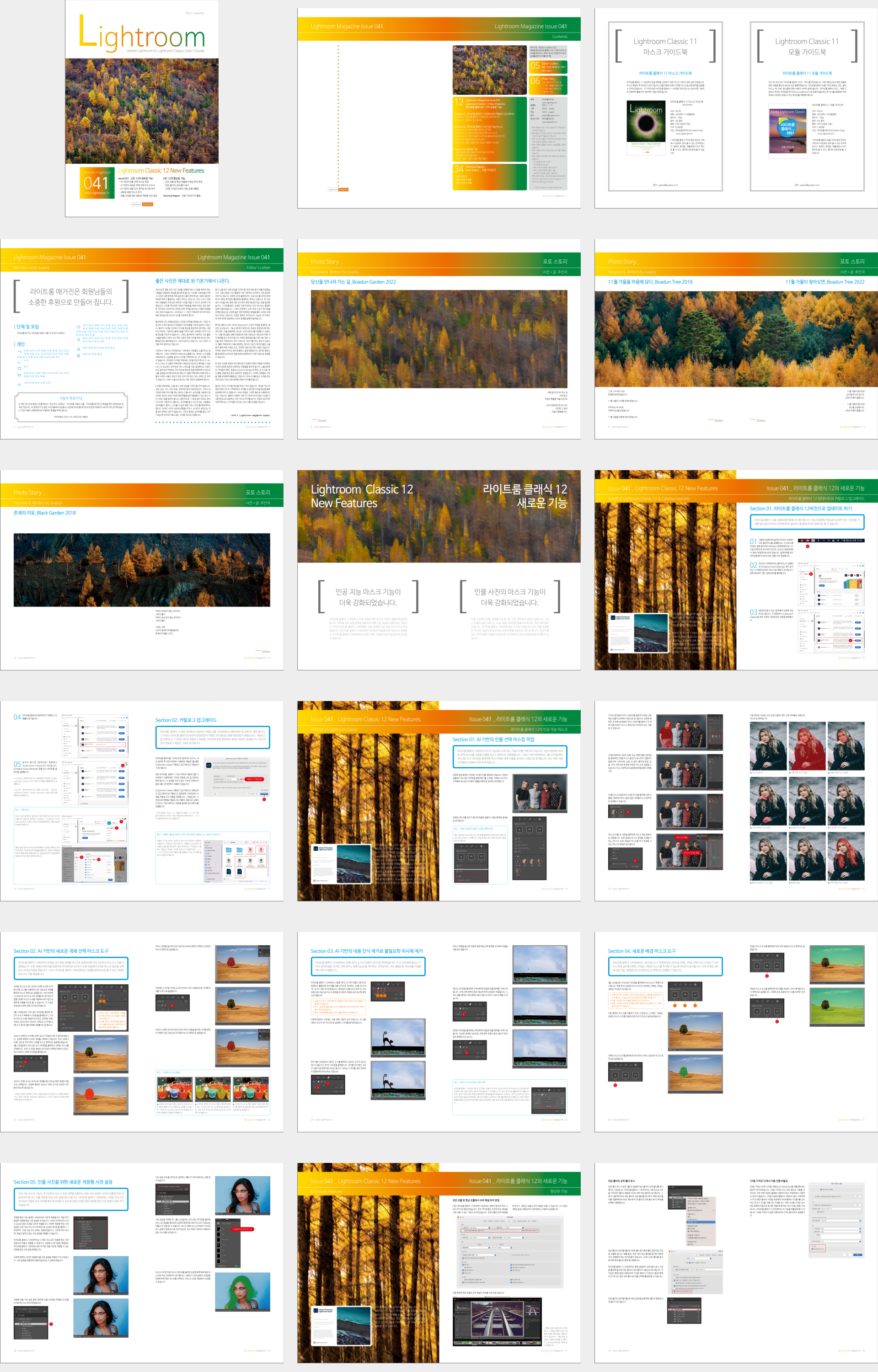878x1372 pixels.
Task: Click the 'Contents' label on the contents spread
Action: pyautogui.click(x=559, y=37)
